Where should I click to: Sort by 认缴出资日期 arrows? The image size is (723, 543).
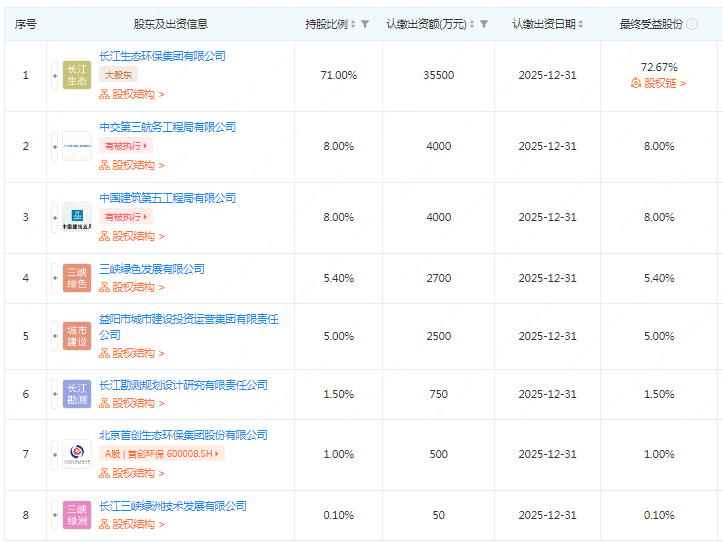click(581, 24)
